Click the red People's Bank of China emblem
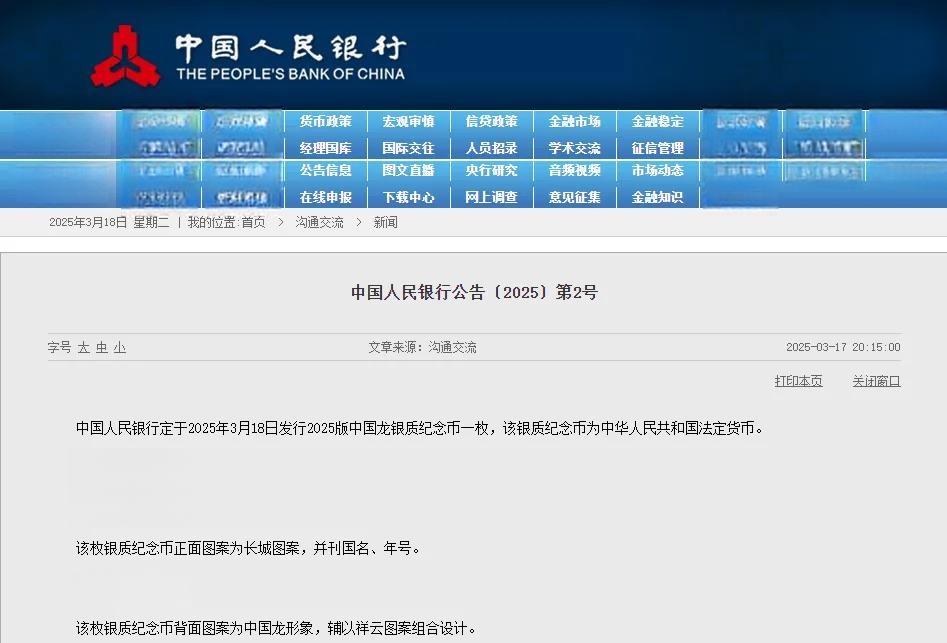This screenshot has width=947, height=643. click(x=126, y=56)
